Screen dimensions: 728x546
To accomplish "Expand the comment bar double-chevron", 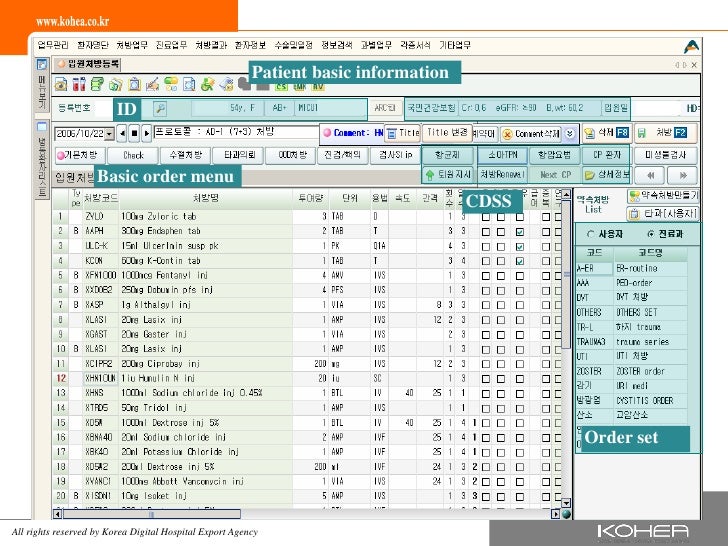I will pyautogui.click(x=569, y=132).
